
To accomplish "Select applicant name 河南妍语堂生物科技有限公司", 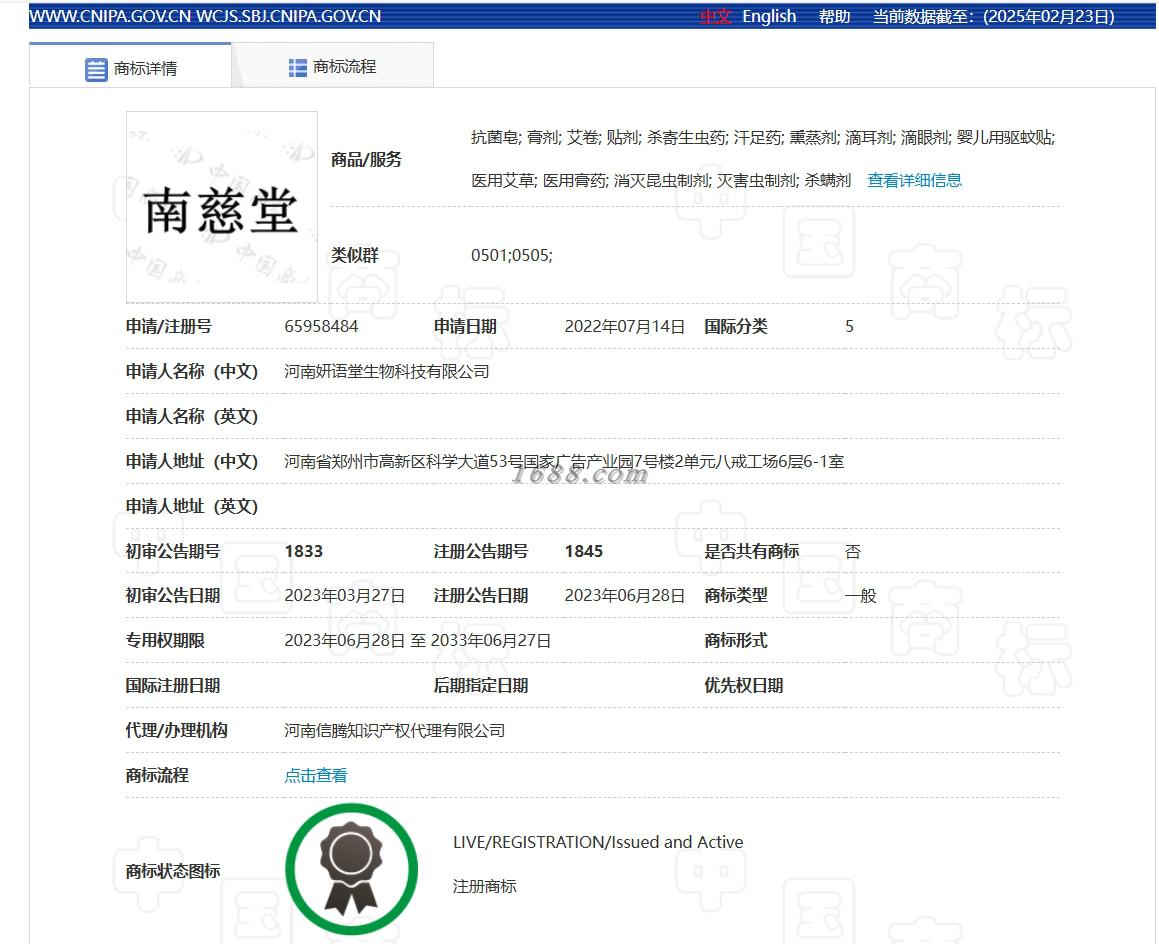I will click(387, 372).
